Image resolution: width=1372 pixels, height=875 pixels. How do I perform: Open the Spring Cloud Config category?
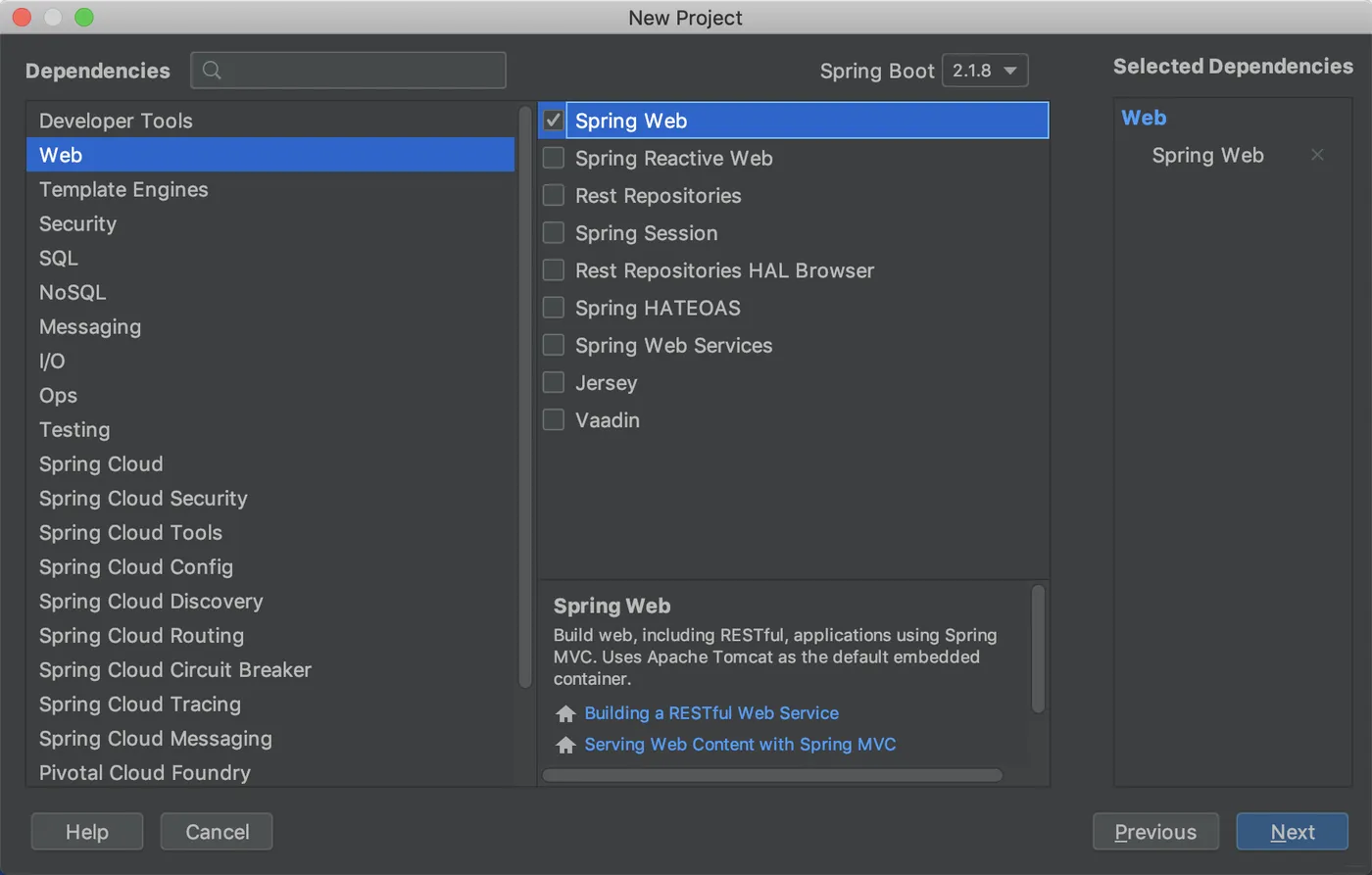(136, 566)
